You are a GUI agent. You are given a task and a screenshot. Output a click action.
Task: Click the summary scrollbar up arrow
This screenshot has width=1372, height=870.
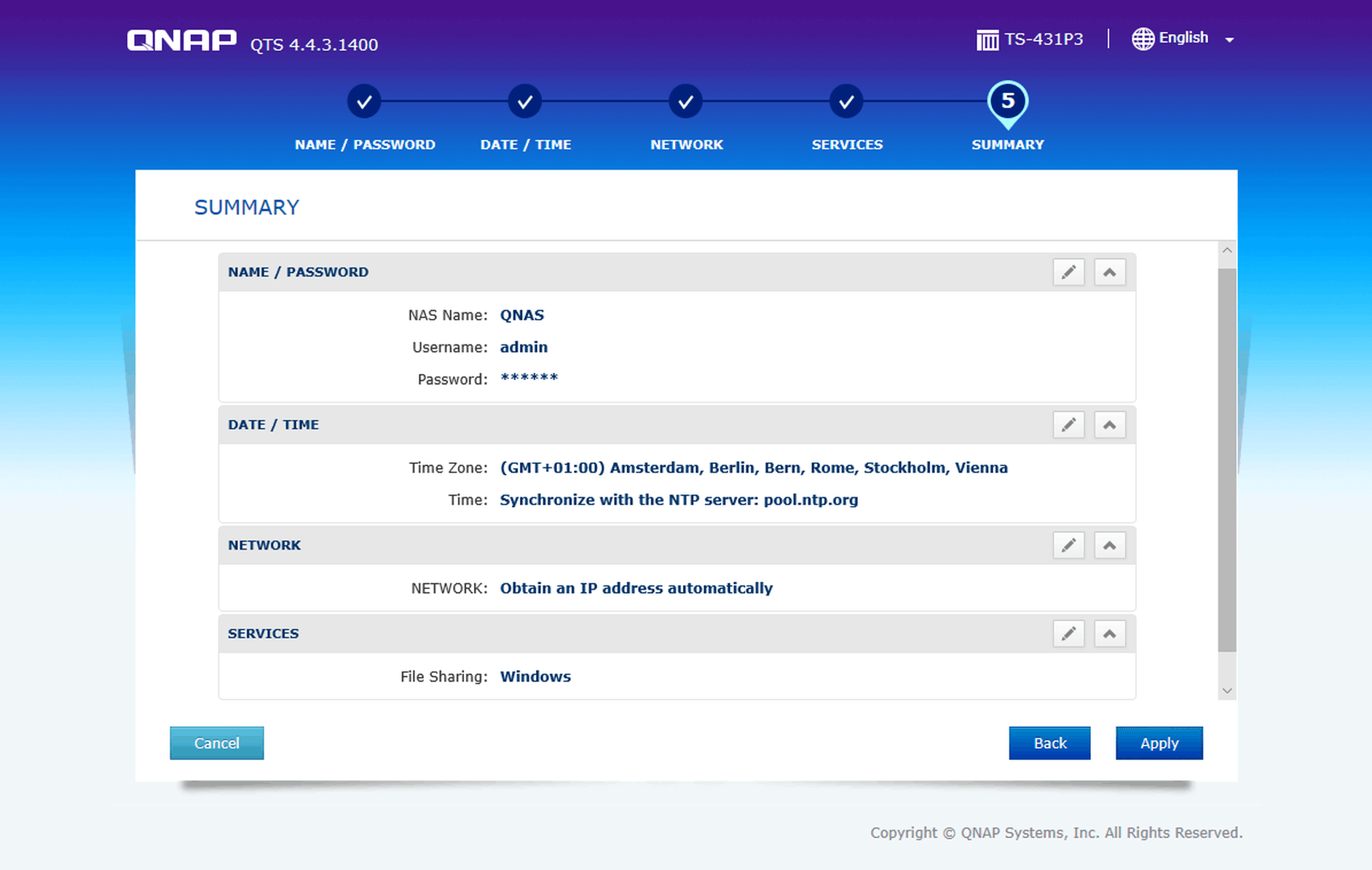point(1227,250)
